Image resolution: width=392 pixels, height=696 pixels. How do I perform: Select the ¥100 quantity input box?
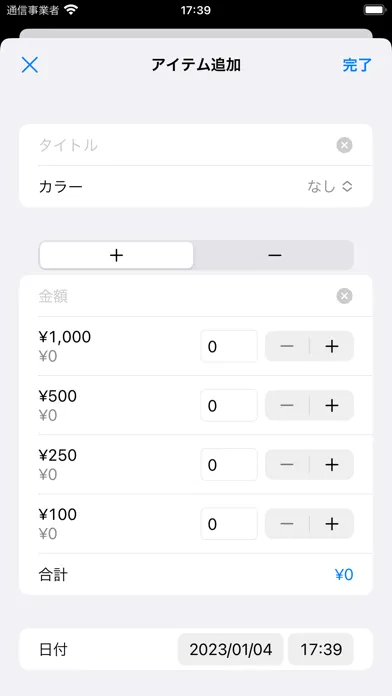pos(229,524)
